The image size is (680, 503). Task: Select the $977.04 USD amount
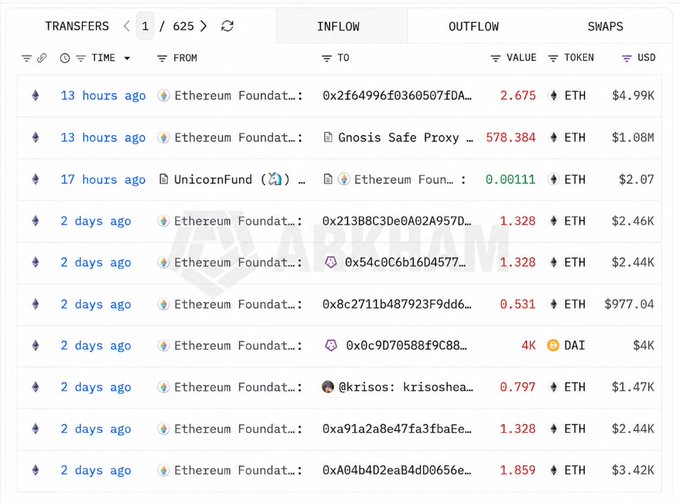tap(629, 304)
